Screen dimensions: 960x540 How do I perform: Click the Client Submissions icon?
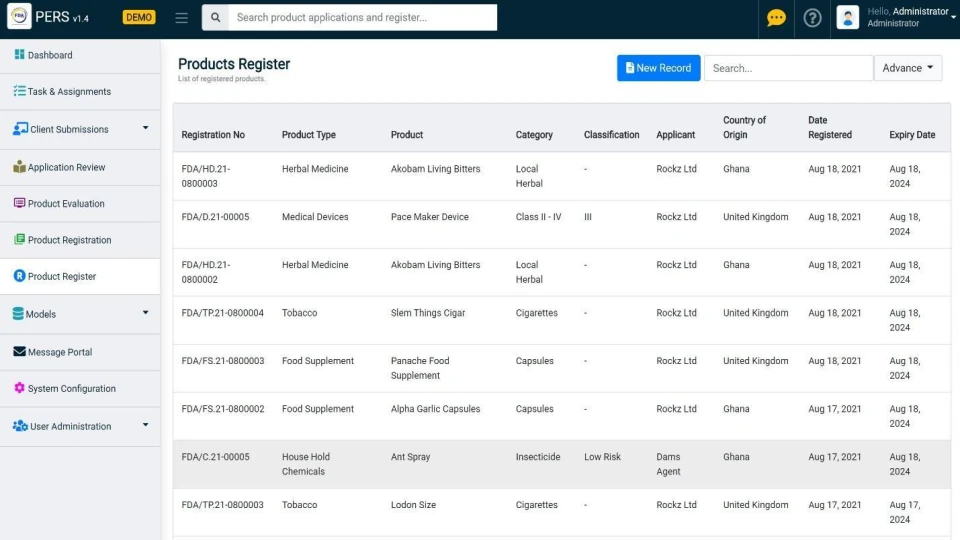coord(20,129)
